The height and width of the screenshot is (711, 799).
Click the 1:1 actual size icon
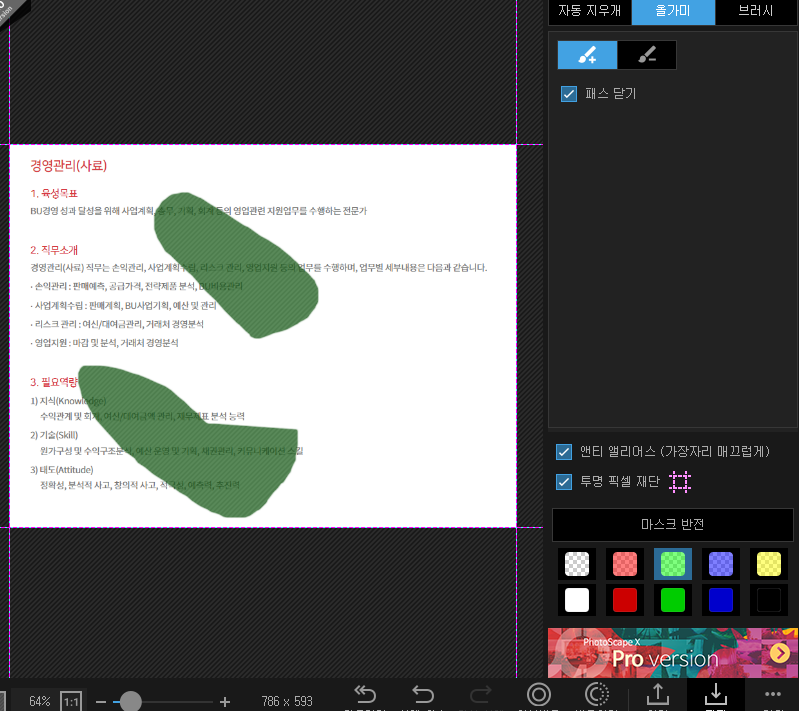coord(71,702)
